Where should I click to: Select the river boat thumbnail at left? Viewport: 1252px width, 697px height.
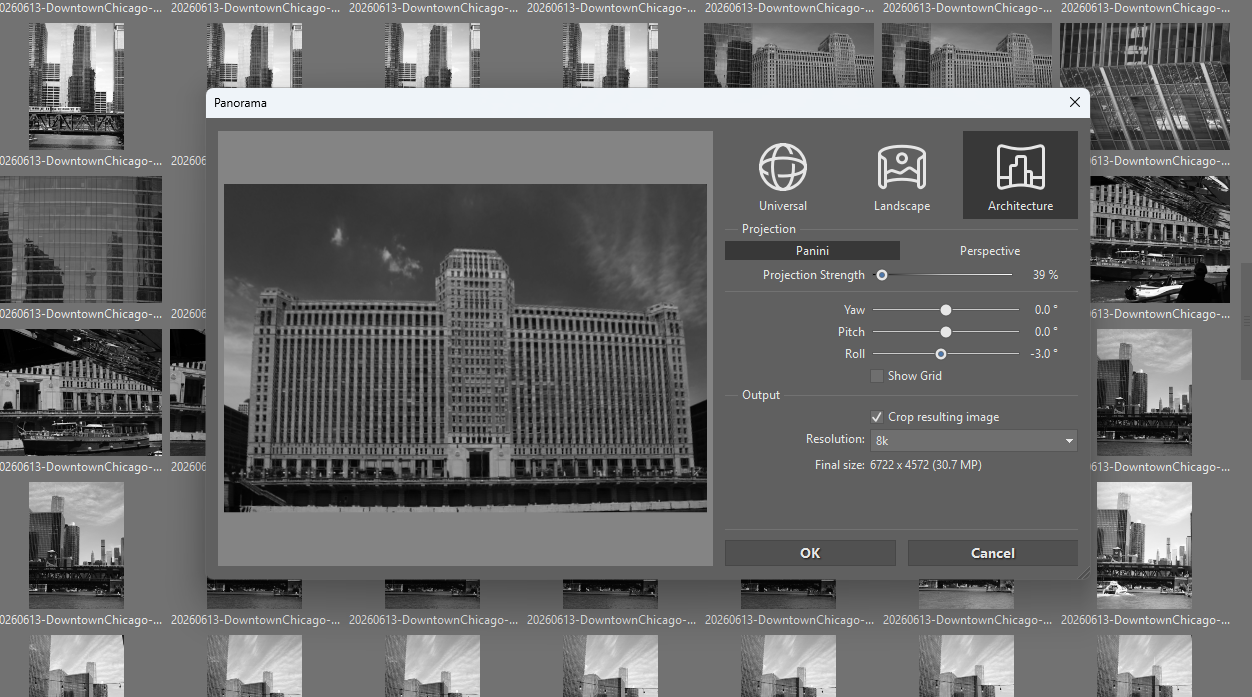81,392
